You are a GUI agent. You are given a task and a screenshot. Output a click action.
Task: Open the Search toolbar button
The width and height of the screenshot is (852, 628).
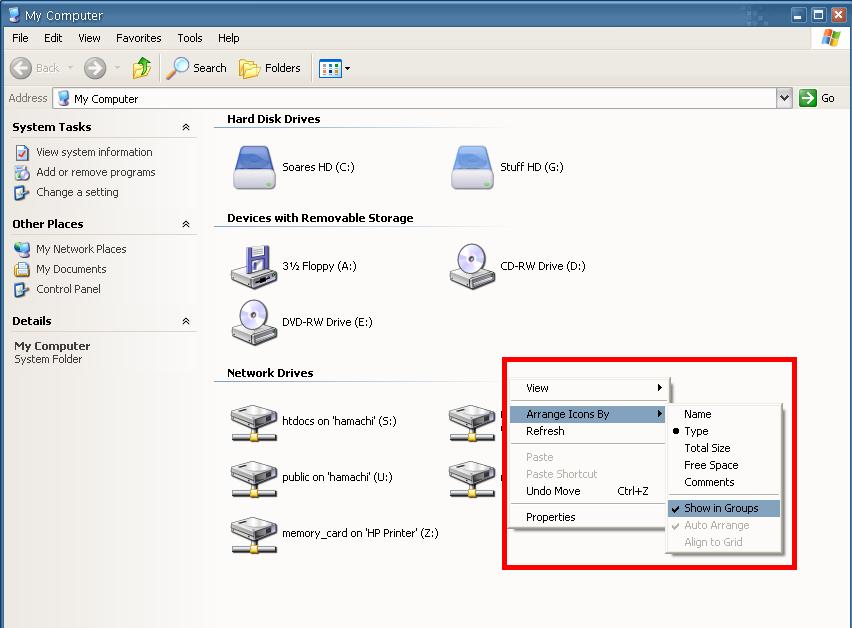196,68
